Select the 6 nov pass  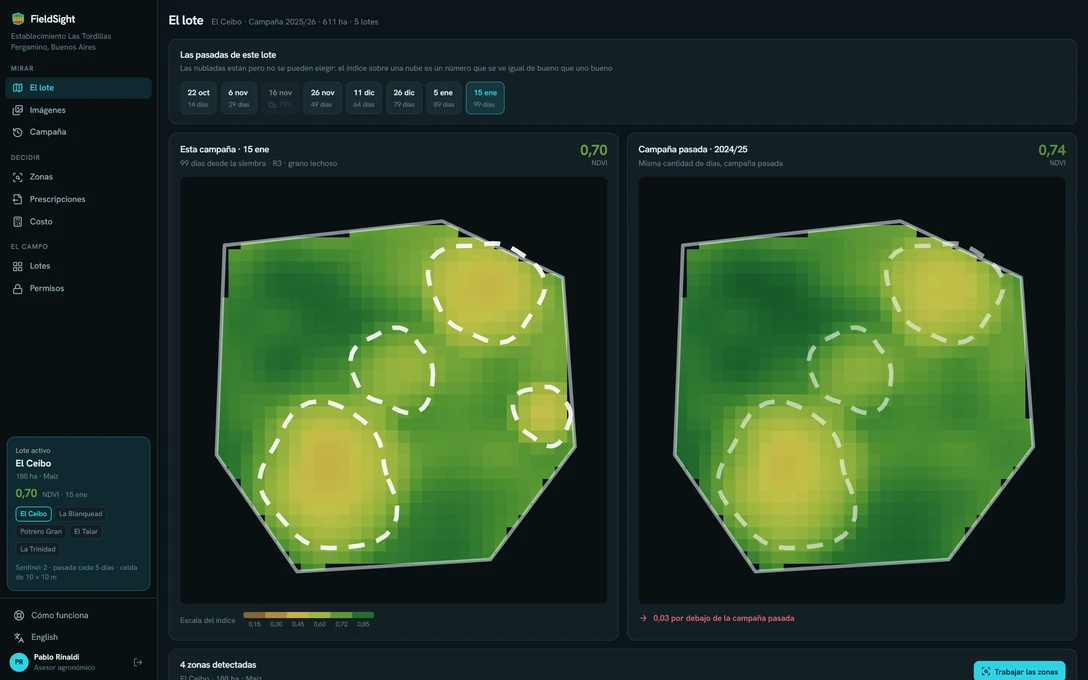tap(239, 98)
